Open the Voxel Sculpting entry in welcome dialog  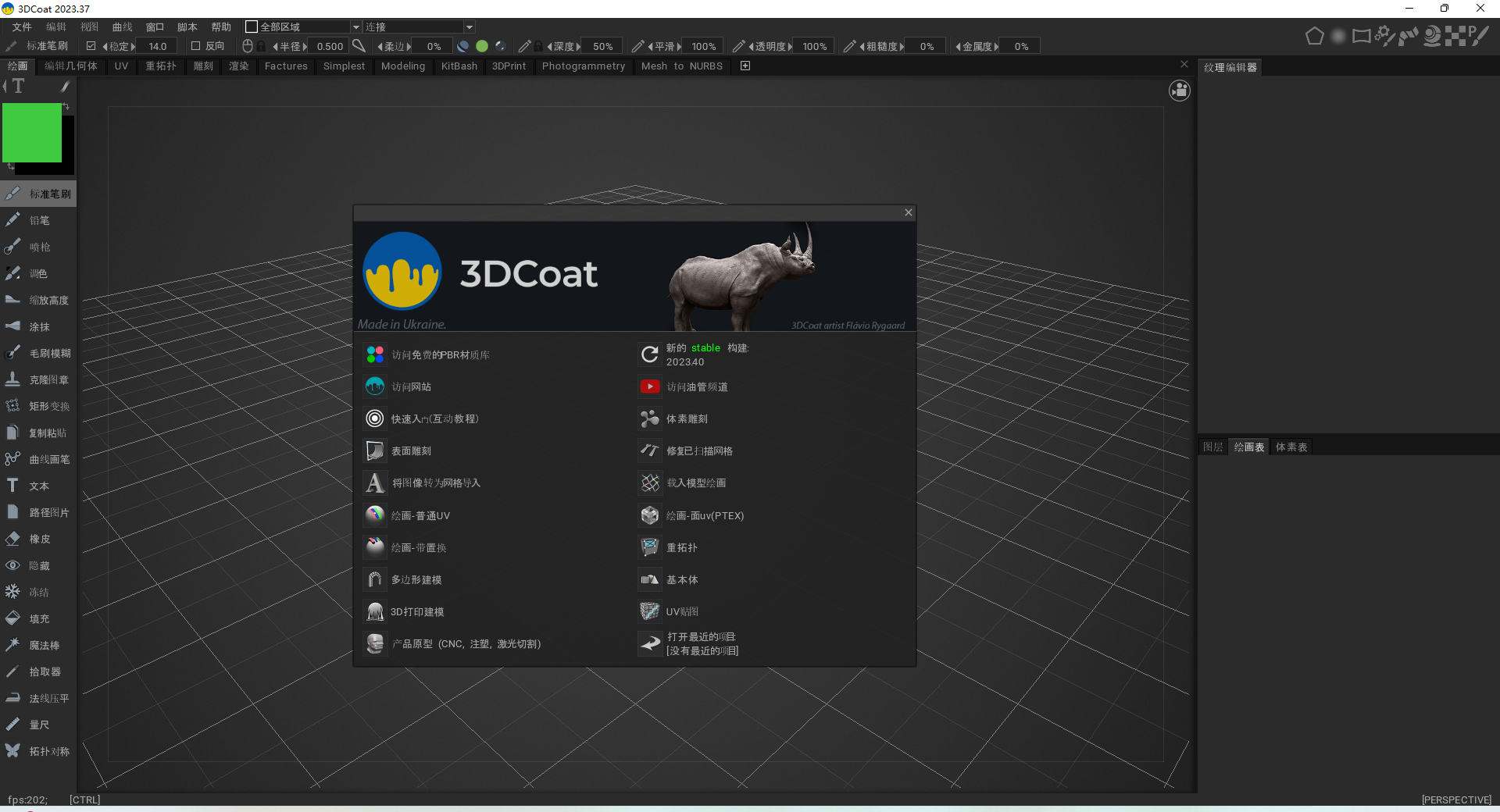tap(688, 418)
